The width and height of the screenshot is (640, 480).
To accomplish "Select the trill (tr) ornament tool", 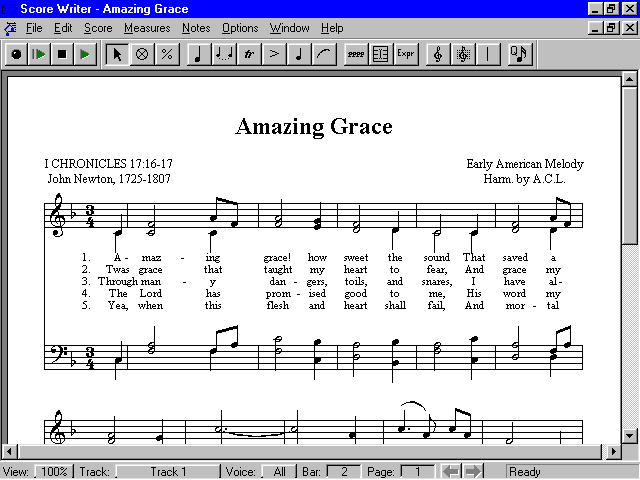I will click(249, 54).
